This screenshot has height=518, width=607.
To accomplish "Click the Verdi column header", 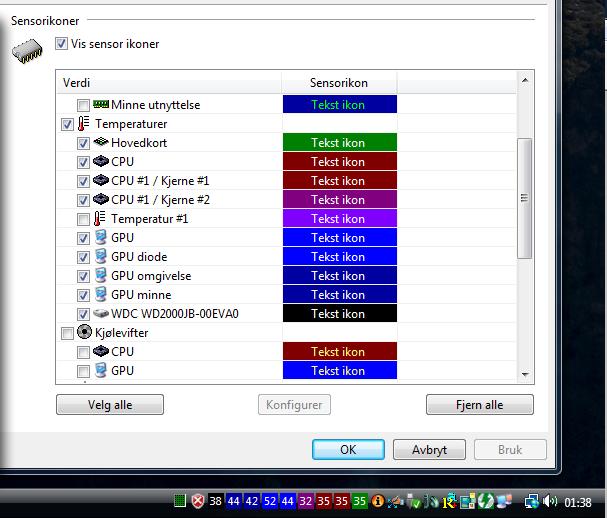I will coord(169,82).
